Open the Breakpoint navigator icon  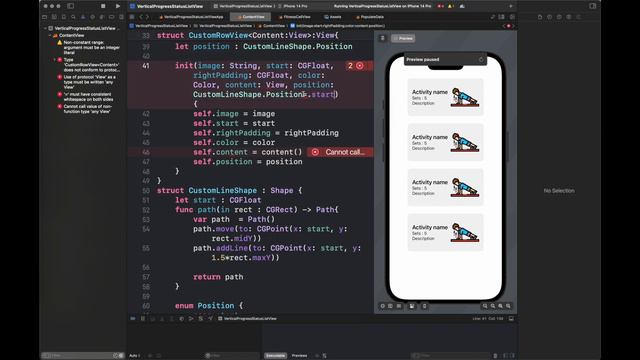pyautogui.click(x=111, y=17)
